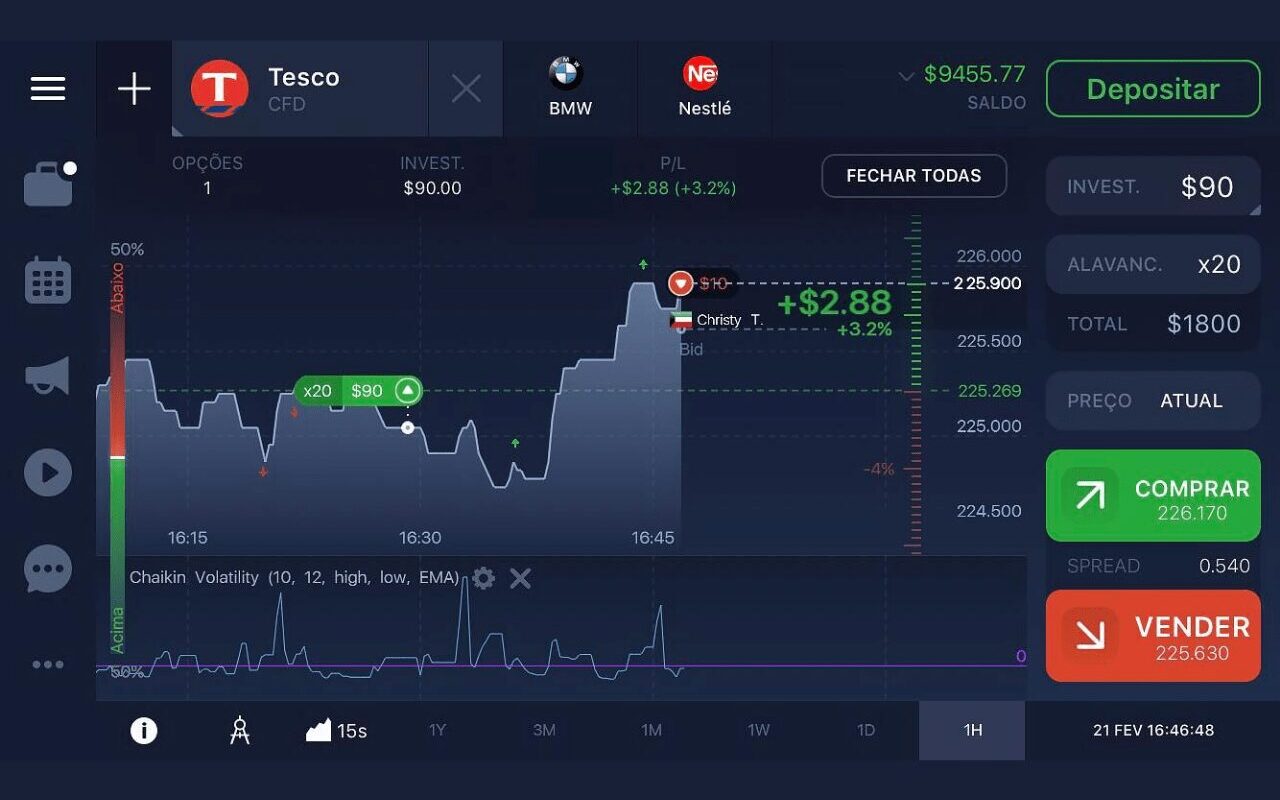
Task: Switch to the Nestlé asset tab
Action: tap(704, 88)
